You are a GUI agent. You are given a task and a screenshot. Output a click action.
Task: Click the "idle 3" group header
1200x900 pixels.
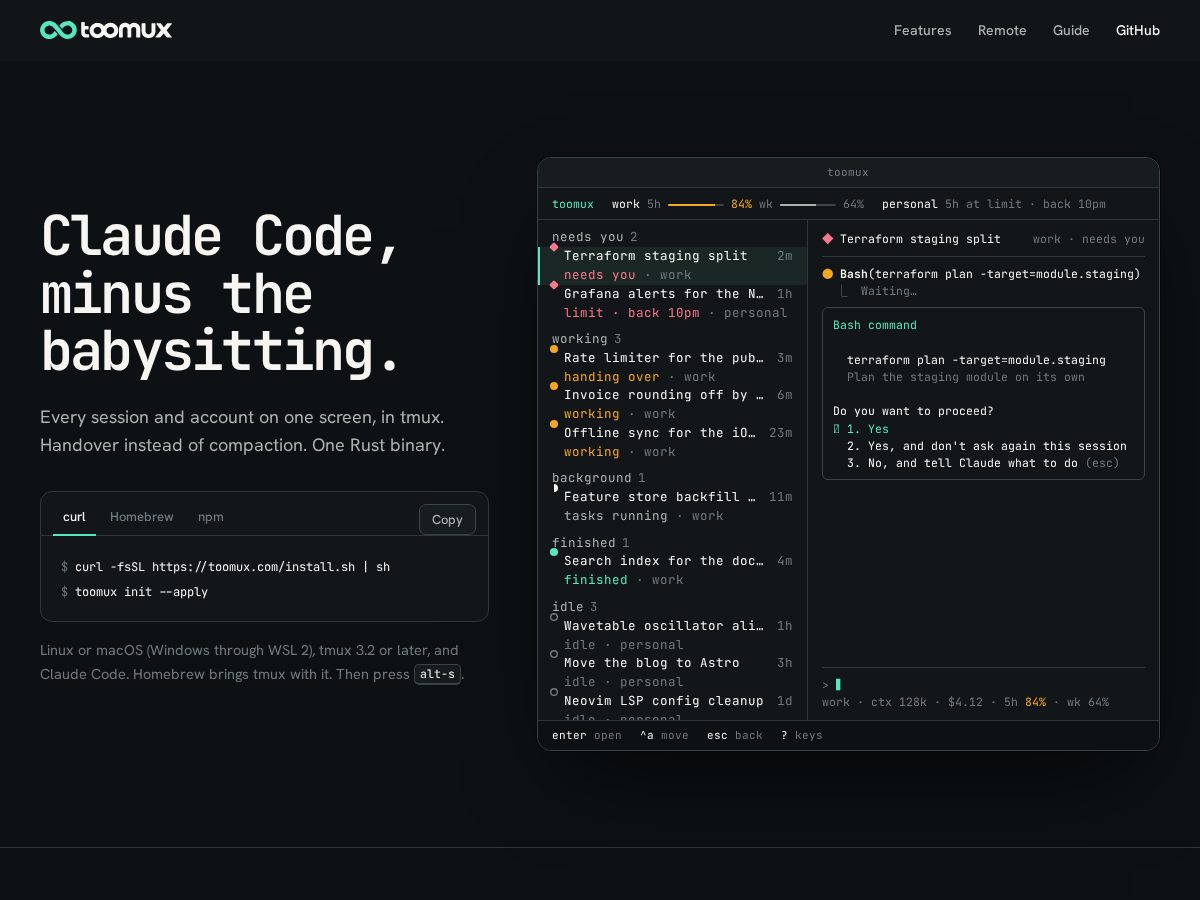[x=575, y=607]
